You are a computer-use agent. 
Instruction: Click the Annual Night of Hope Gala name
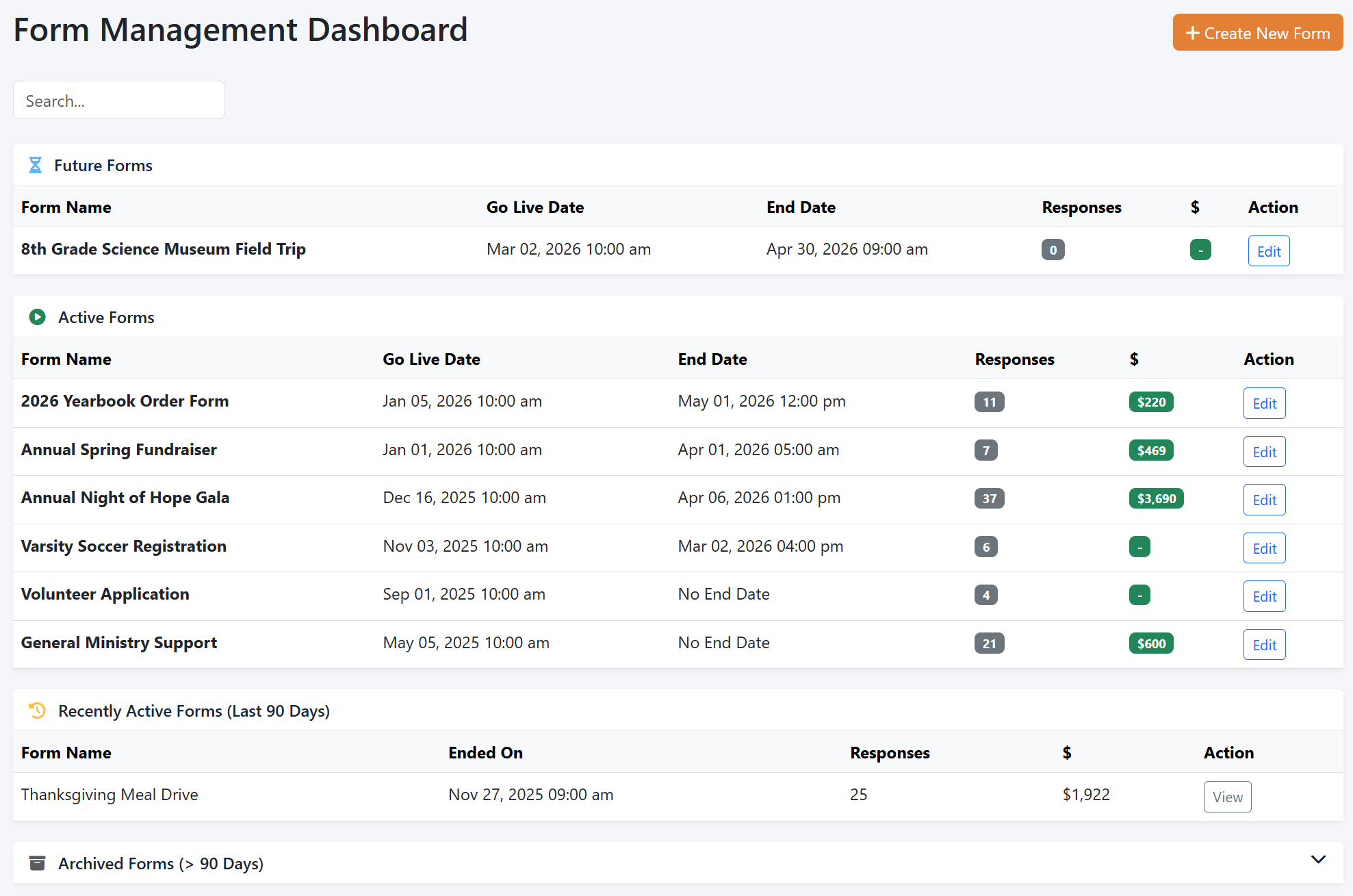pos(125,498)
